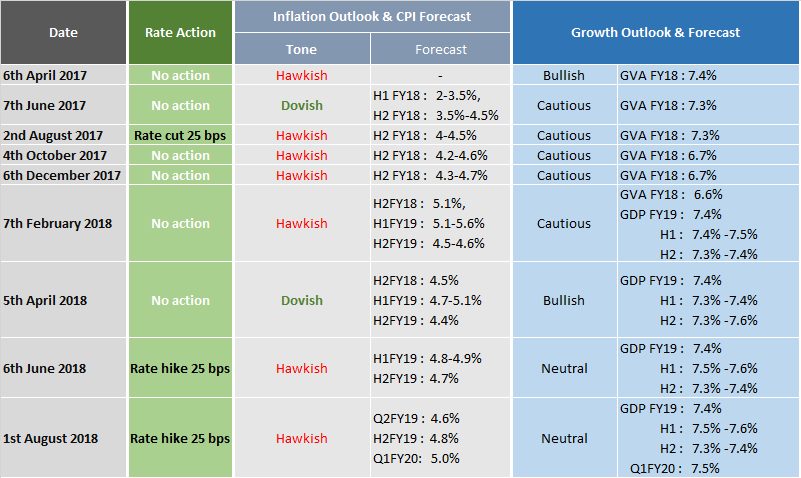
Task: Select the Growth Outlook & Forecast header
Action: pos(655,32)
